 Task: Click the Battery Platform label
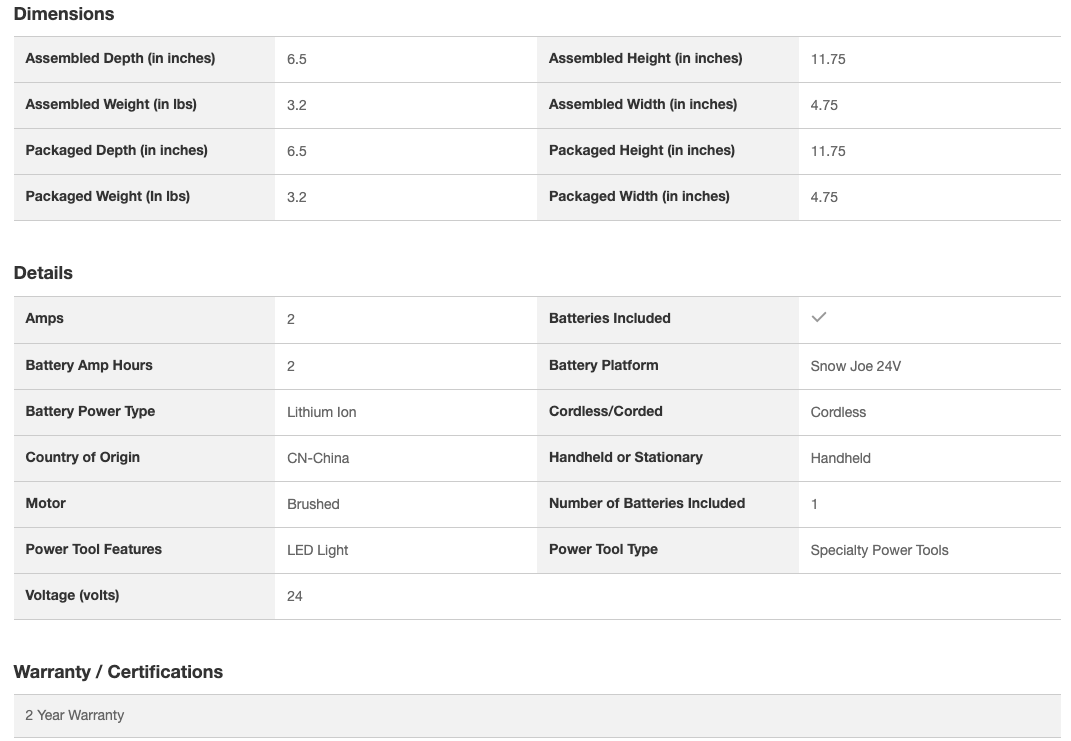[603, 366]
